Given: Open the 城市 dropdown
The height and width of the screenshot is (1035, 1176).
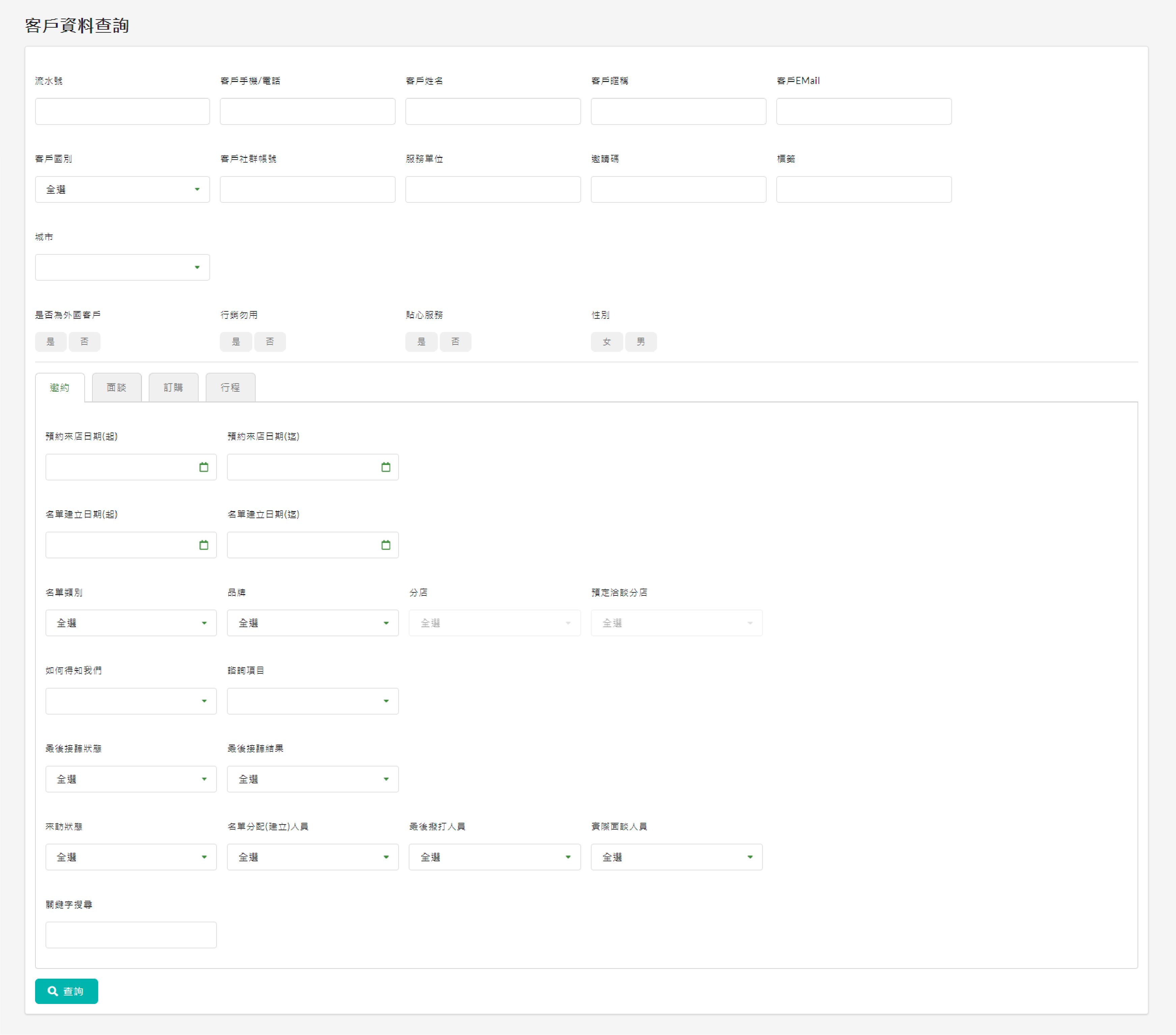Looking at the screenshot, I should point(122,268).
